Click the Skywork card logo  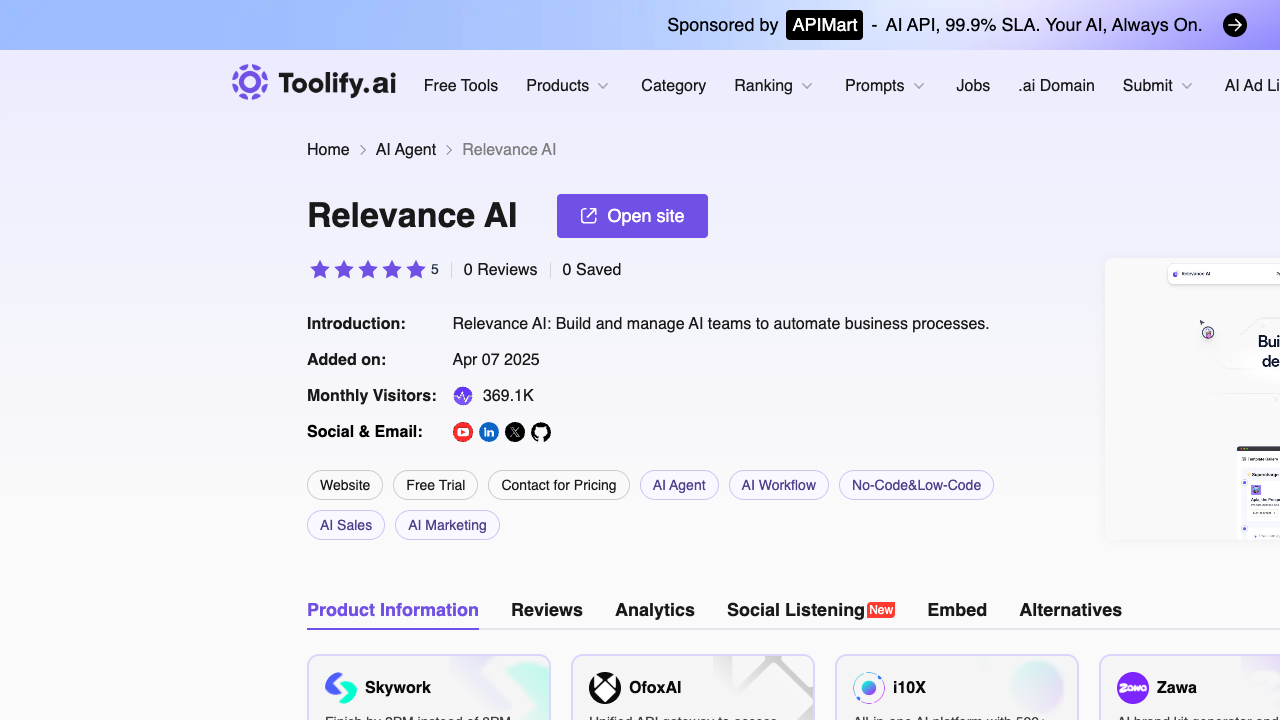point(341,688)
